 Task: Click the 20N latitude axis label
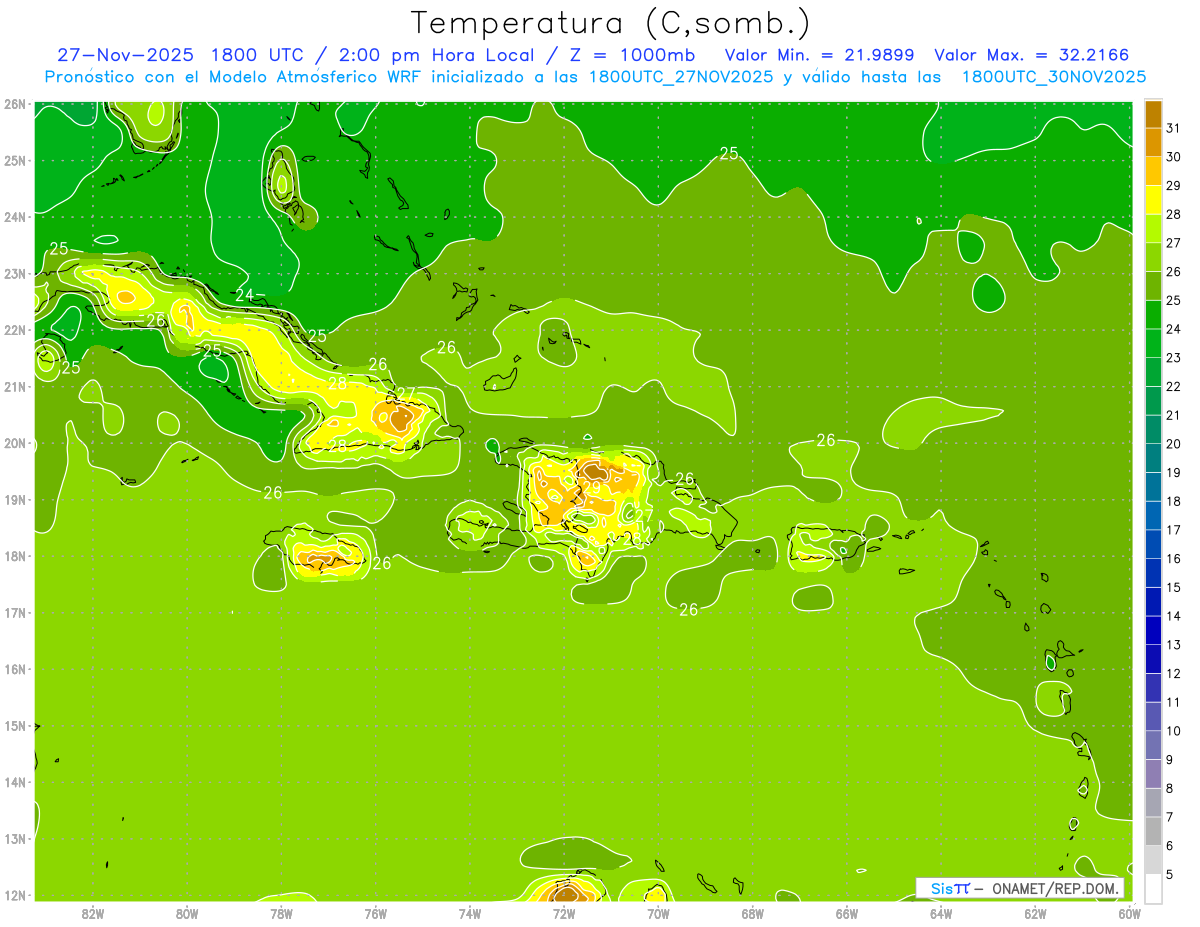coord(15,444)
